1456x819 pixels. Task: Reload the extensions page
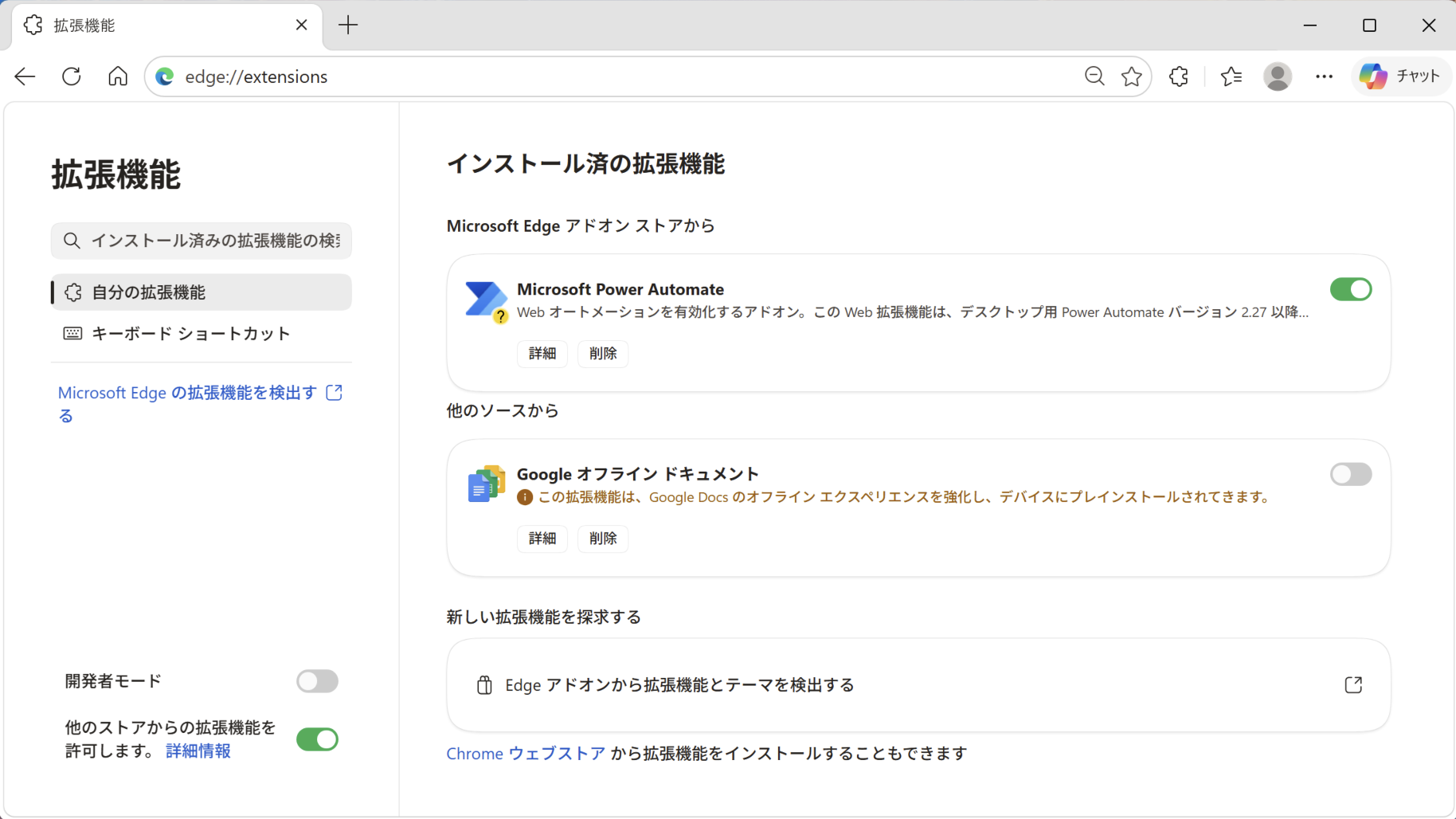tap(72, 76)
